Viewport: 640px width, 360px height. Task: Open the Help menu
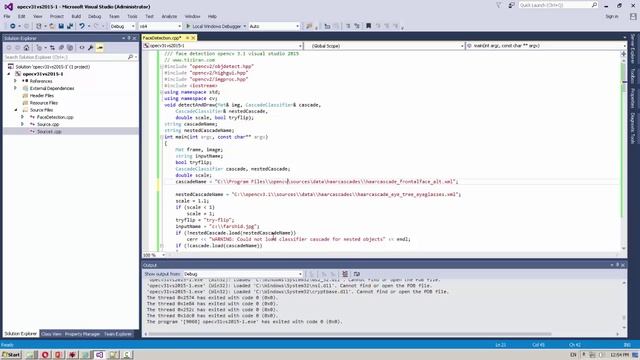tap(212, 16)
